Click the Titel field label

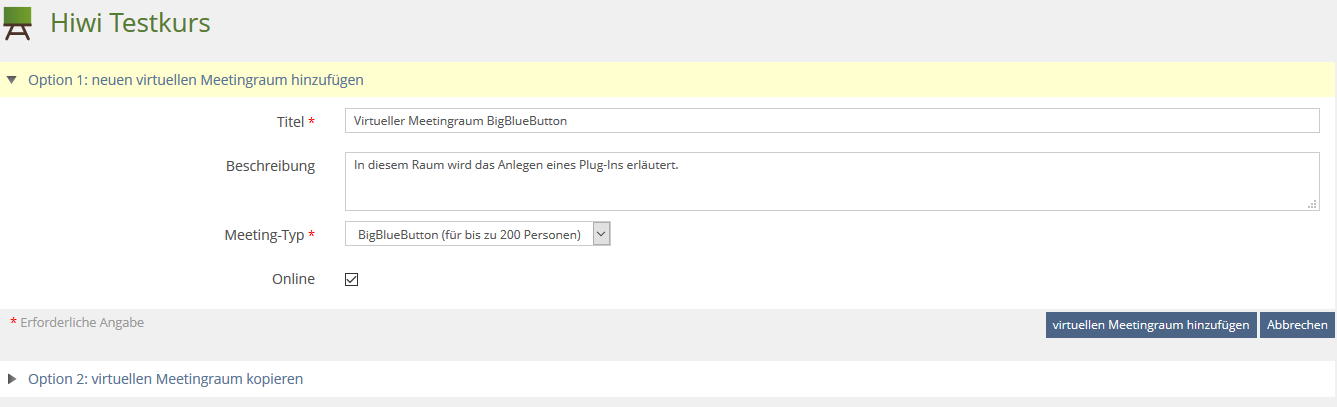pos(290,121)
